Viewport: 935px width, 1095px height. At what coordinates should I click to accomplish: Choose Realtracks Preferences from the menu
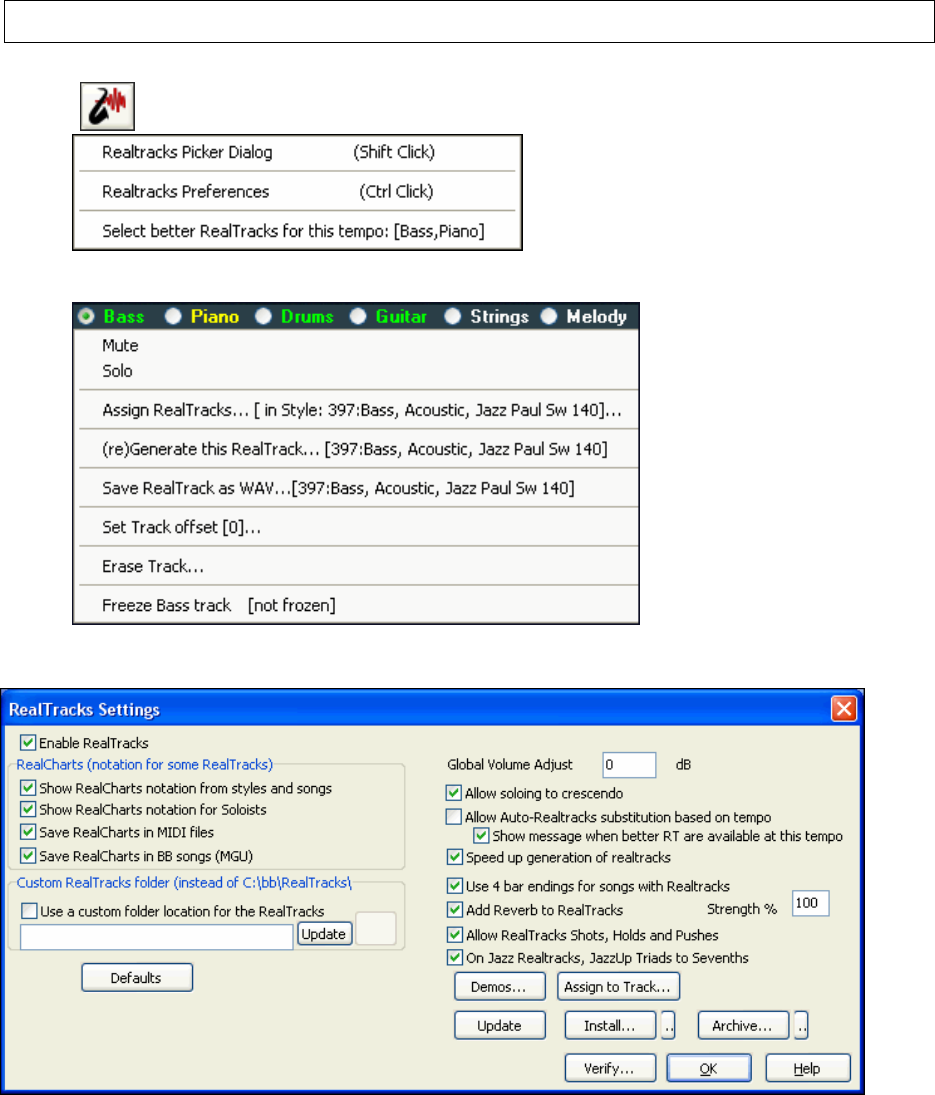[x=297, y=191]
